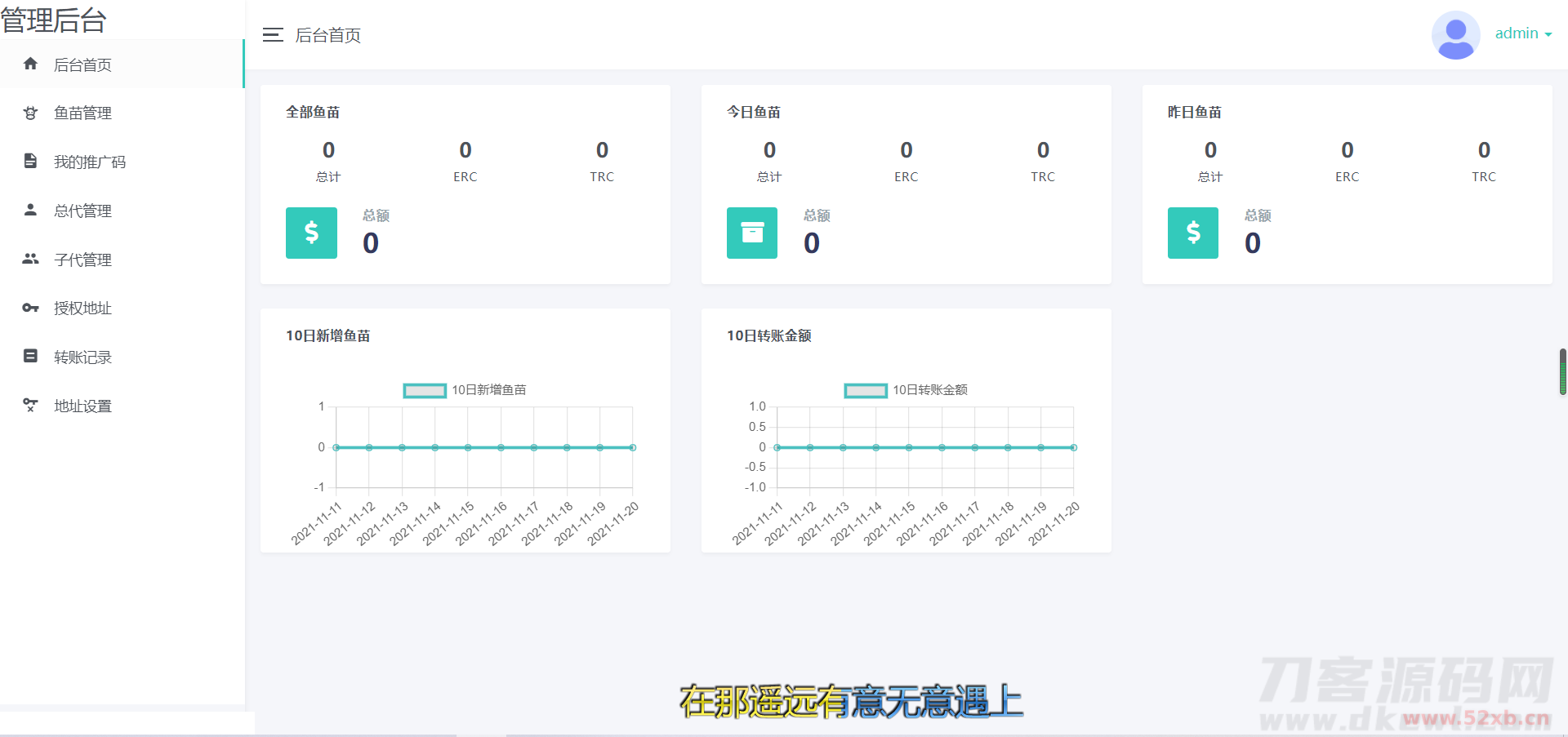Select the key icon beside 授权地址

coord(30,308)
